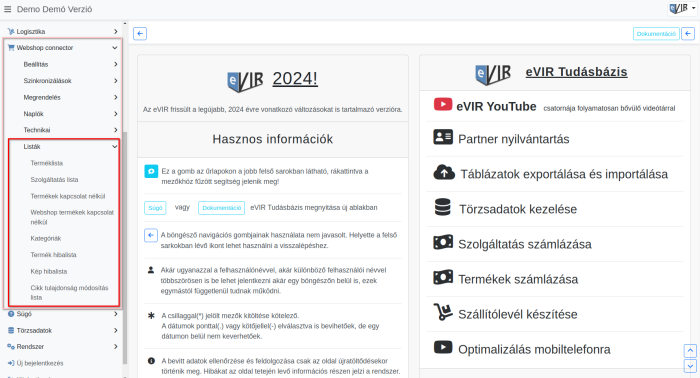Click the Webshop connector cart icon

(11, 48)
